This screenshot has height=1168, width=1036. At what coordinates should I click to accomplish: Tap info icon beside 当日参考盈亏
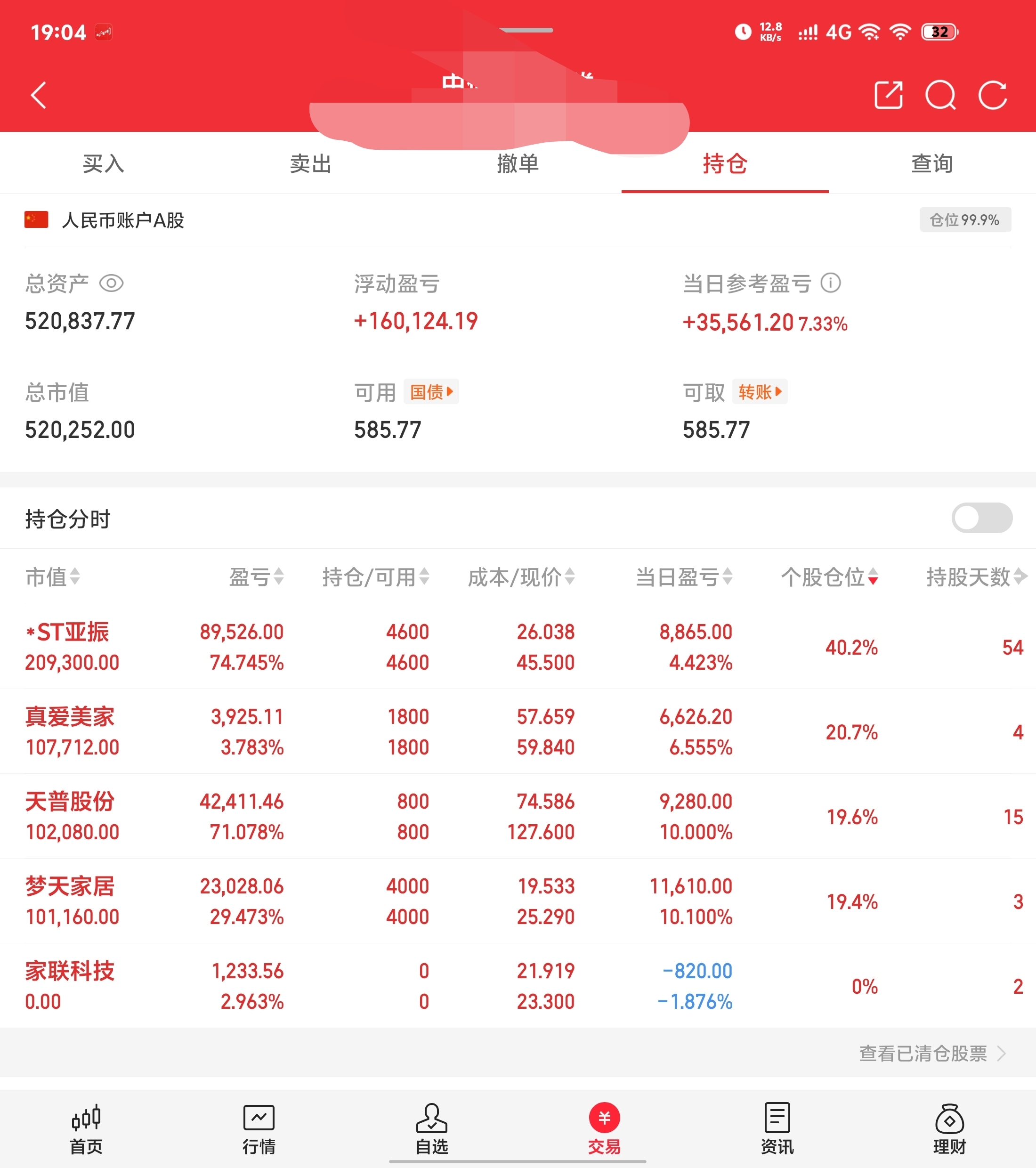click(830, 283)
